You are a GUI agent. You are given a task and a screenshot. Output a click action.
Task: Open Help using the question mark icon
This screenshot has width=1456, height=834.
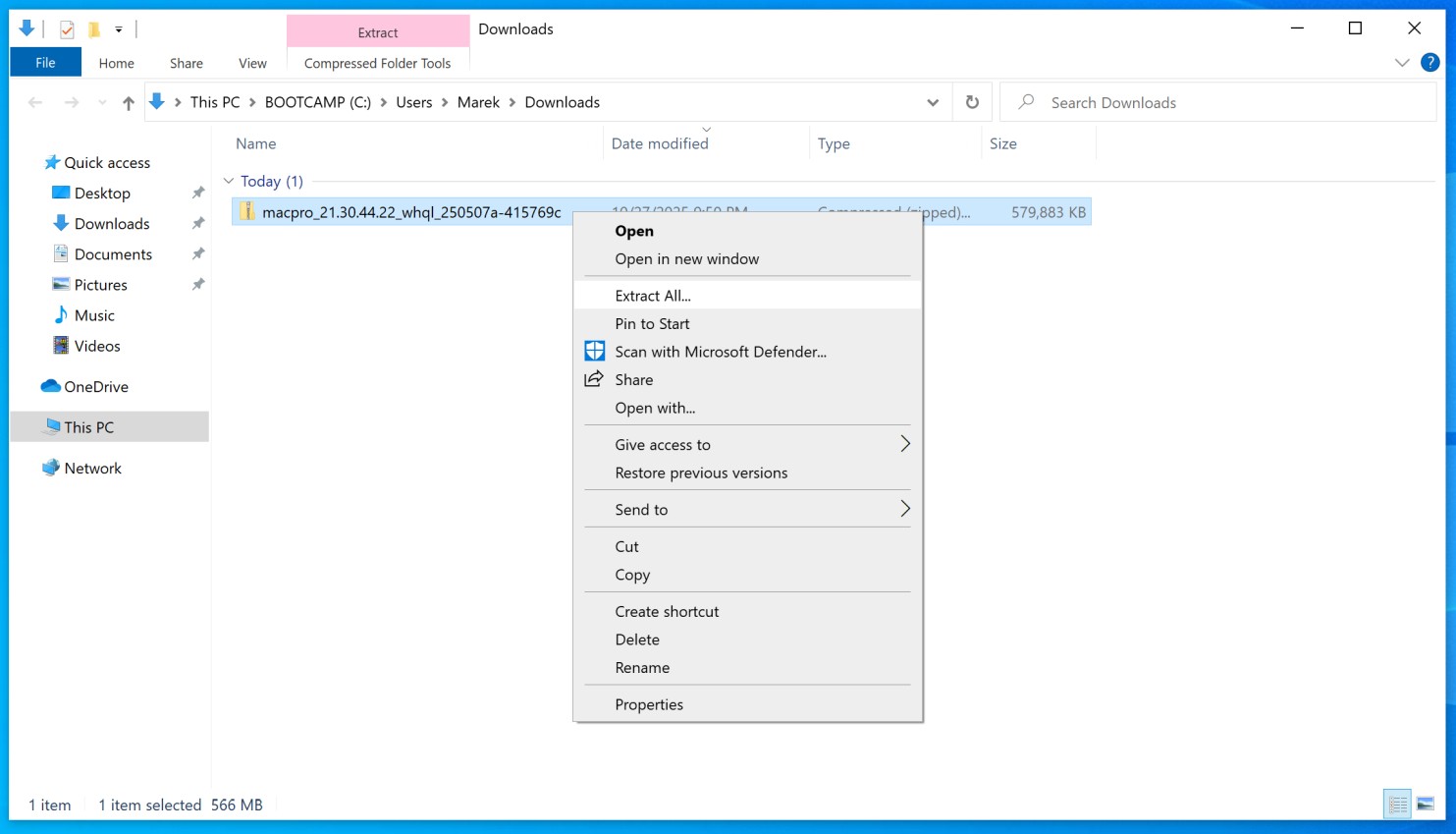pyautogui.click(x=1430, y=62)
